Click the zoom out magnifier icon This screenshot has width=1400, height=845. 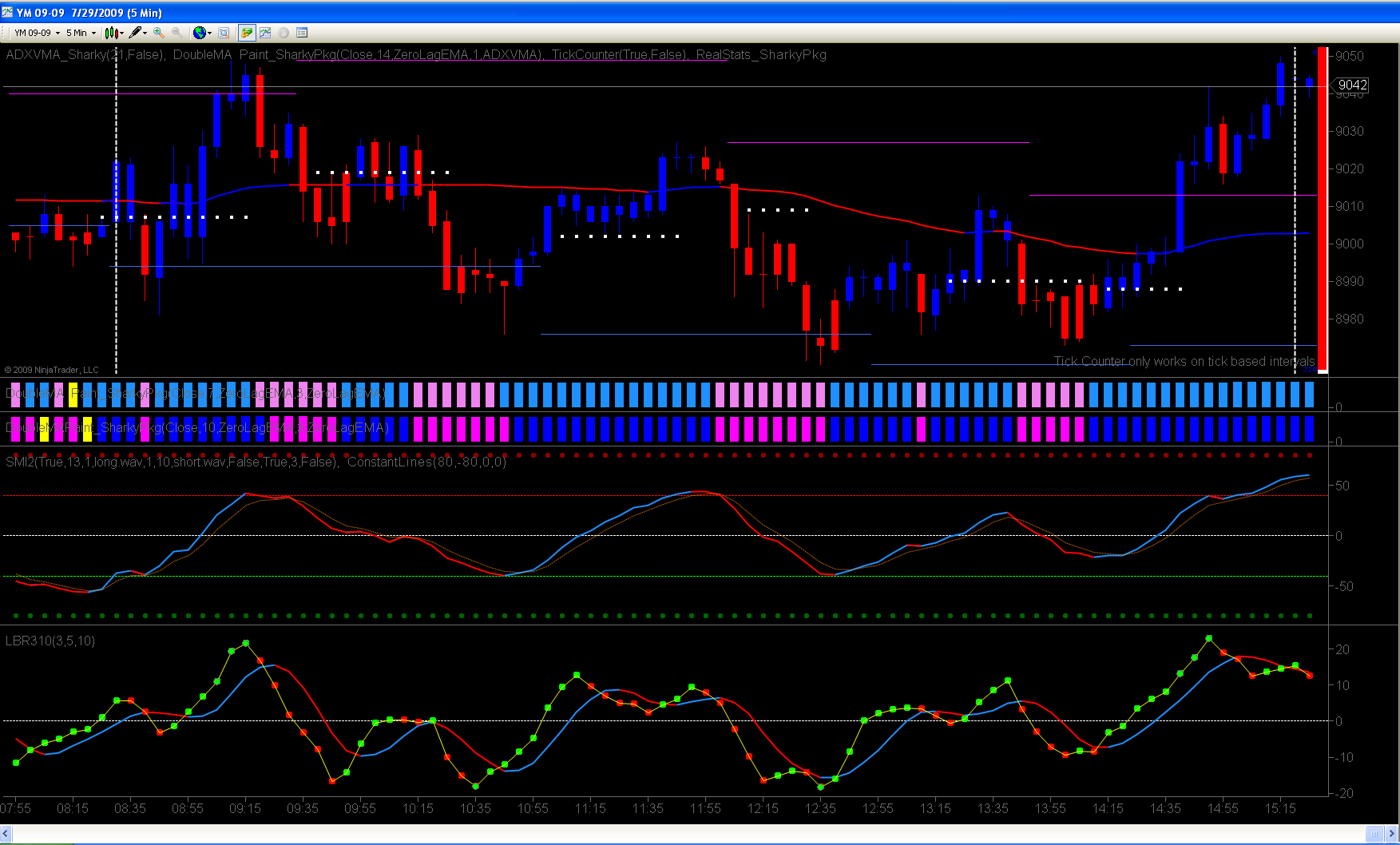(x=176, y=33)
